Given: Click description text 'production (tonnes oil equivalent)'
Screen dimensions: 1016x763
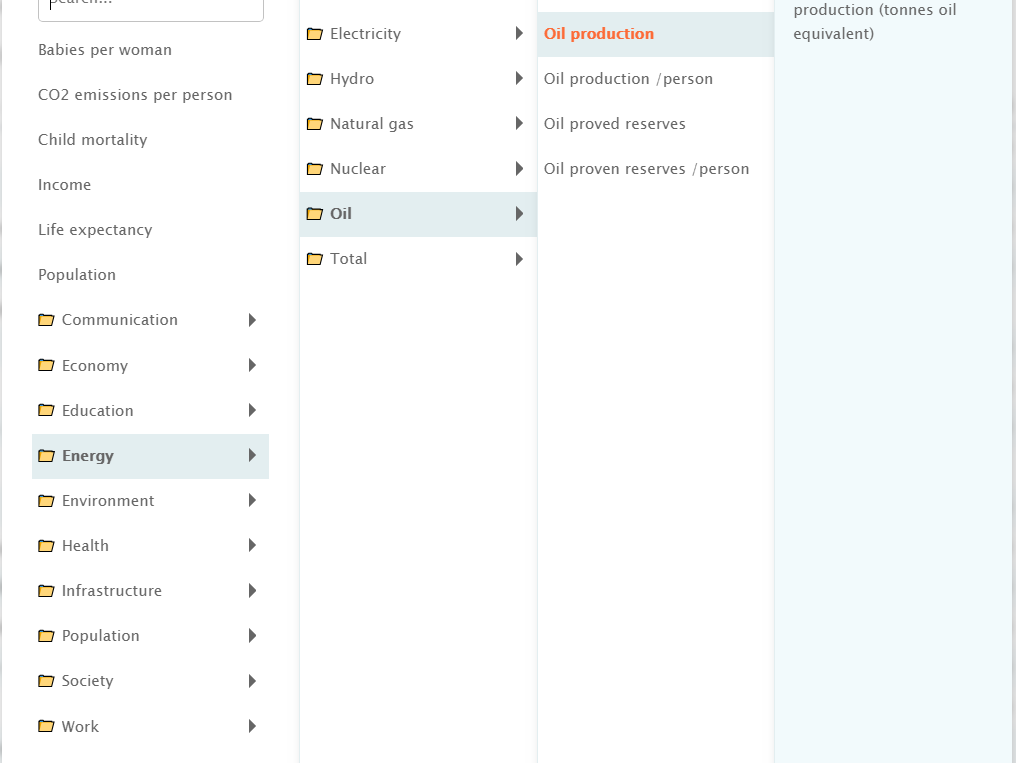Looking at the screenshot, I should 875,21.
